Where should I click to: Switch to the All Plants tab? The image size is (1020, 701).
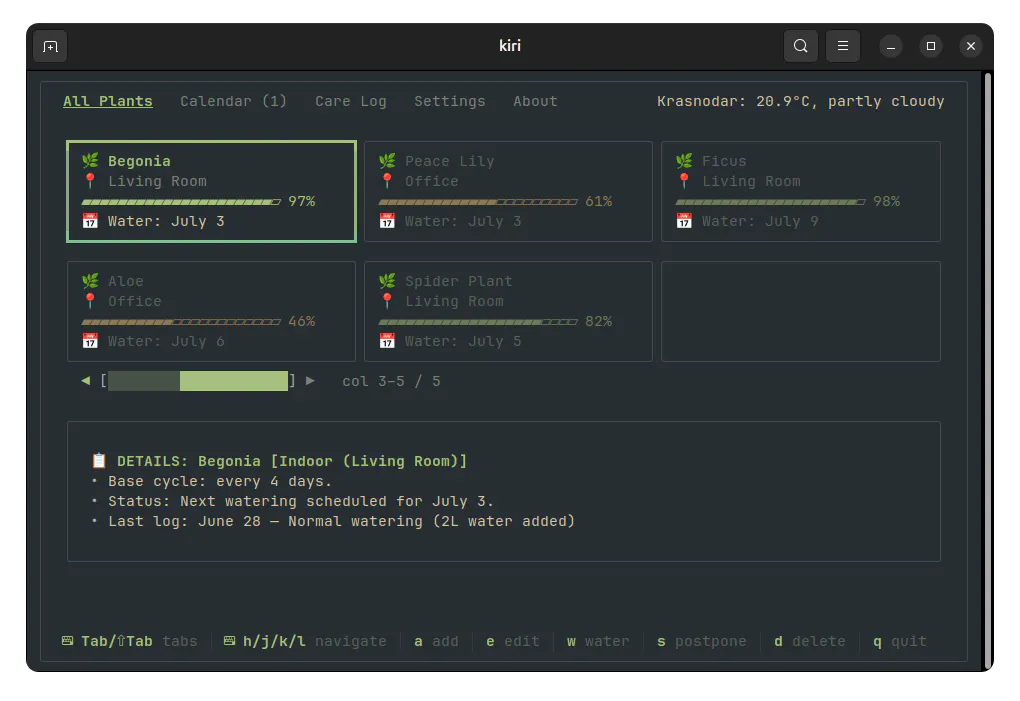click(x=108, y=101)
